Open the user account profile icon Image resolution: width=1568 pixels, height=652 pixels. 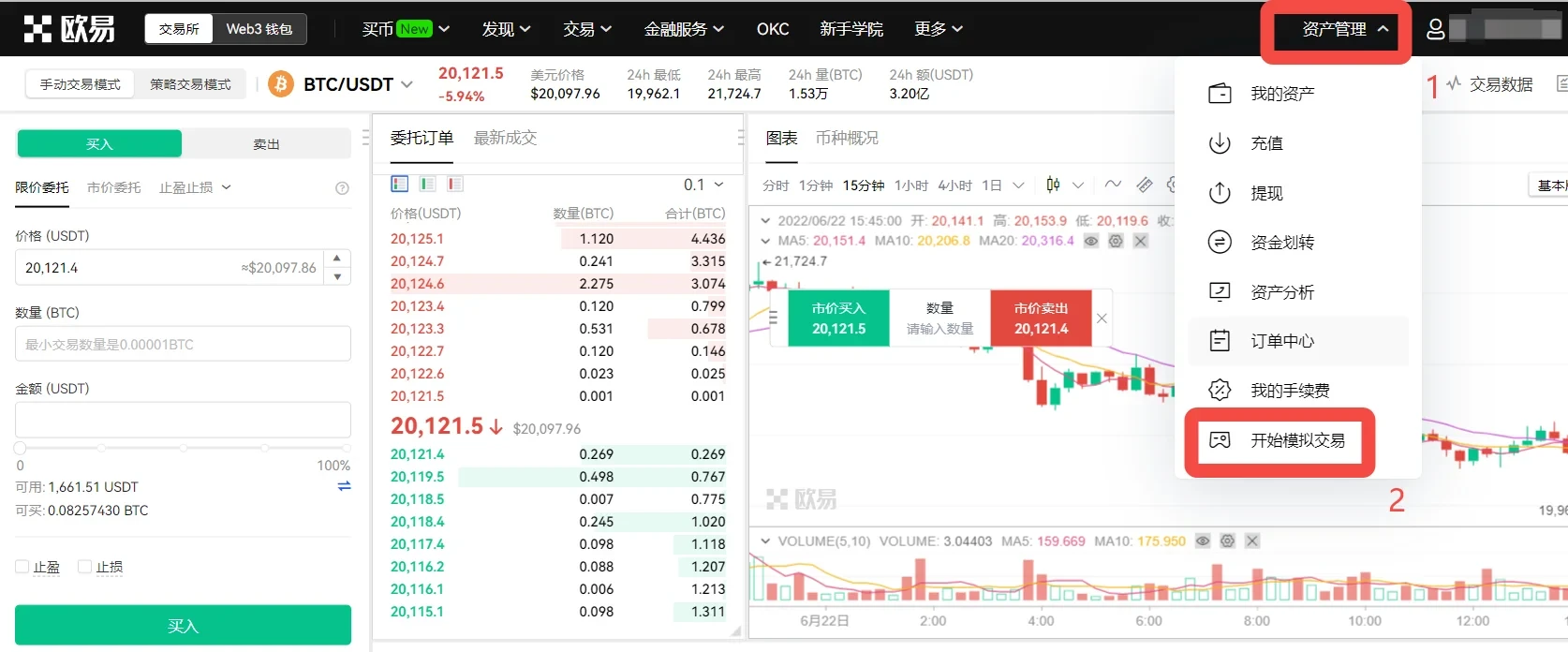[x=1435, y=29]
